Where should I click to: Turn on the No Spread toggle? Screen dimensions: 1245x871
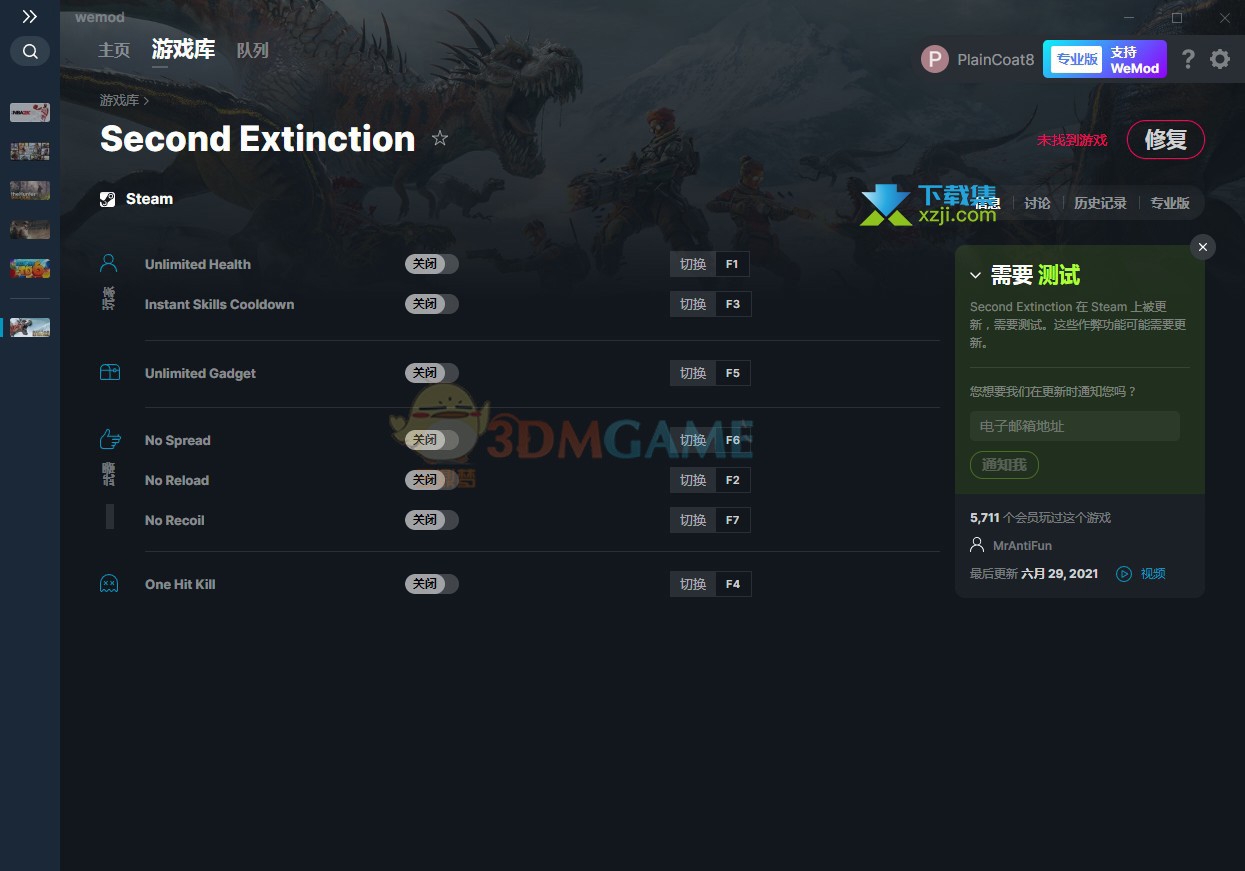432,440
